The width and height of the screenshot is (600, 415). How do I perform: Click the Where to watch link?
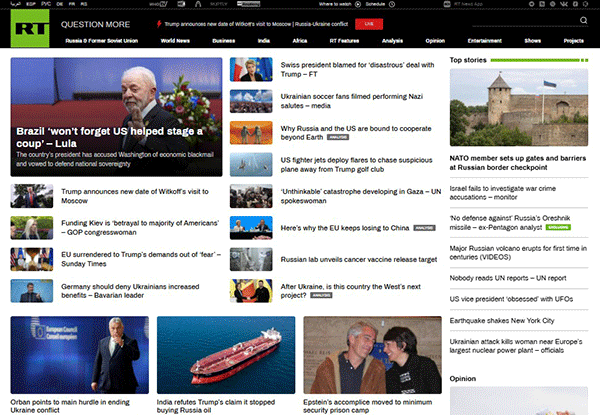[336, 4]
